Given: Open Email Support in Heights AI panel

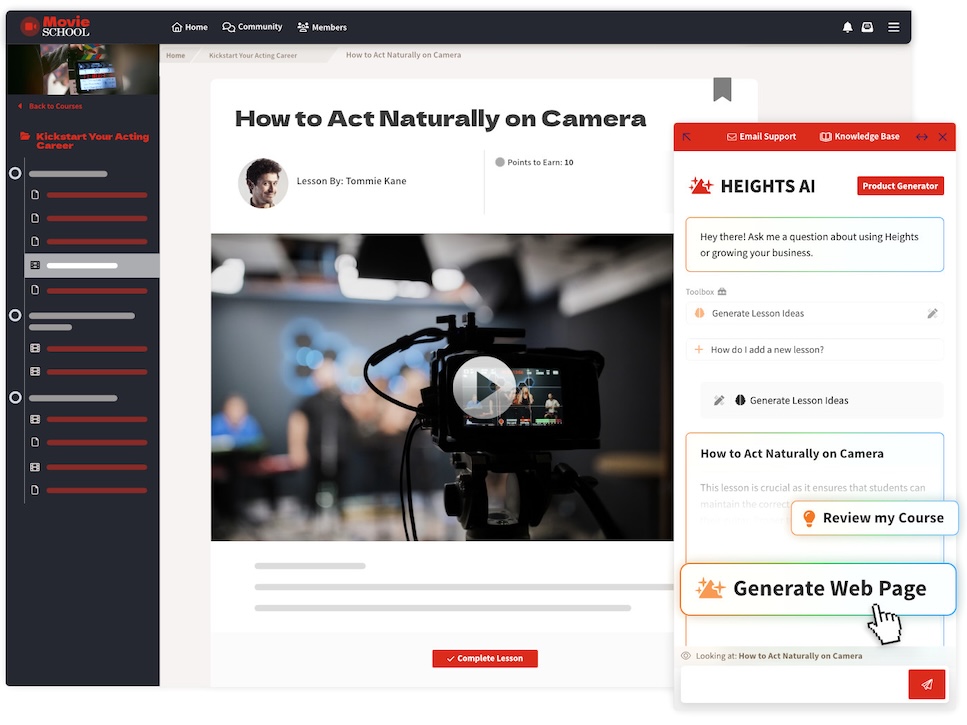Looking at the screenshot, I should point(762,137).
